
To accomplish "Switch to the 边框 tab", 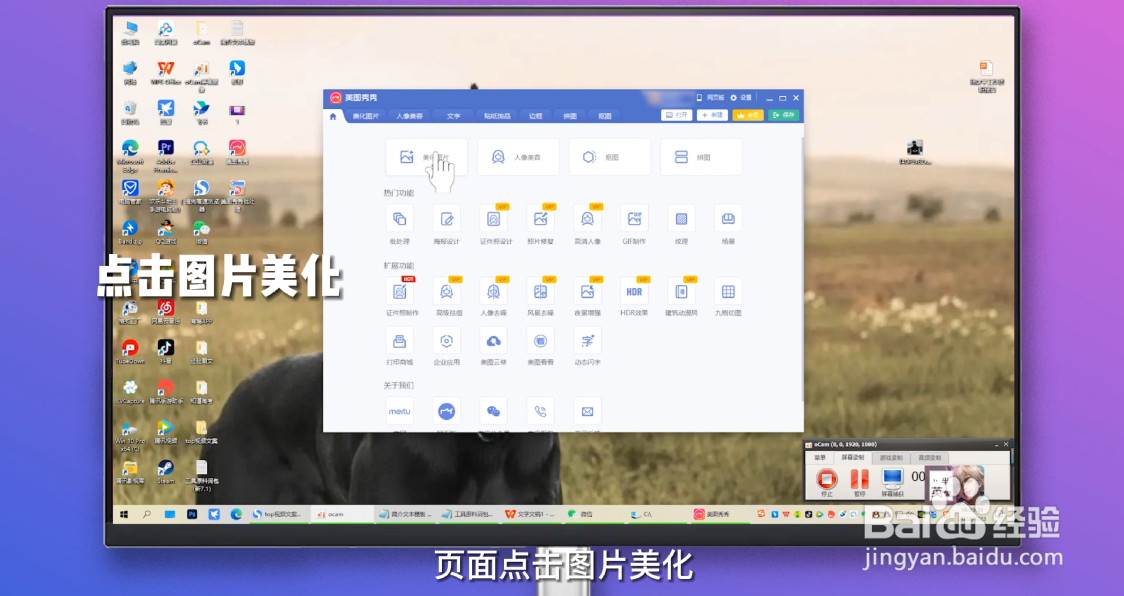I will point(535,115).
